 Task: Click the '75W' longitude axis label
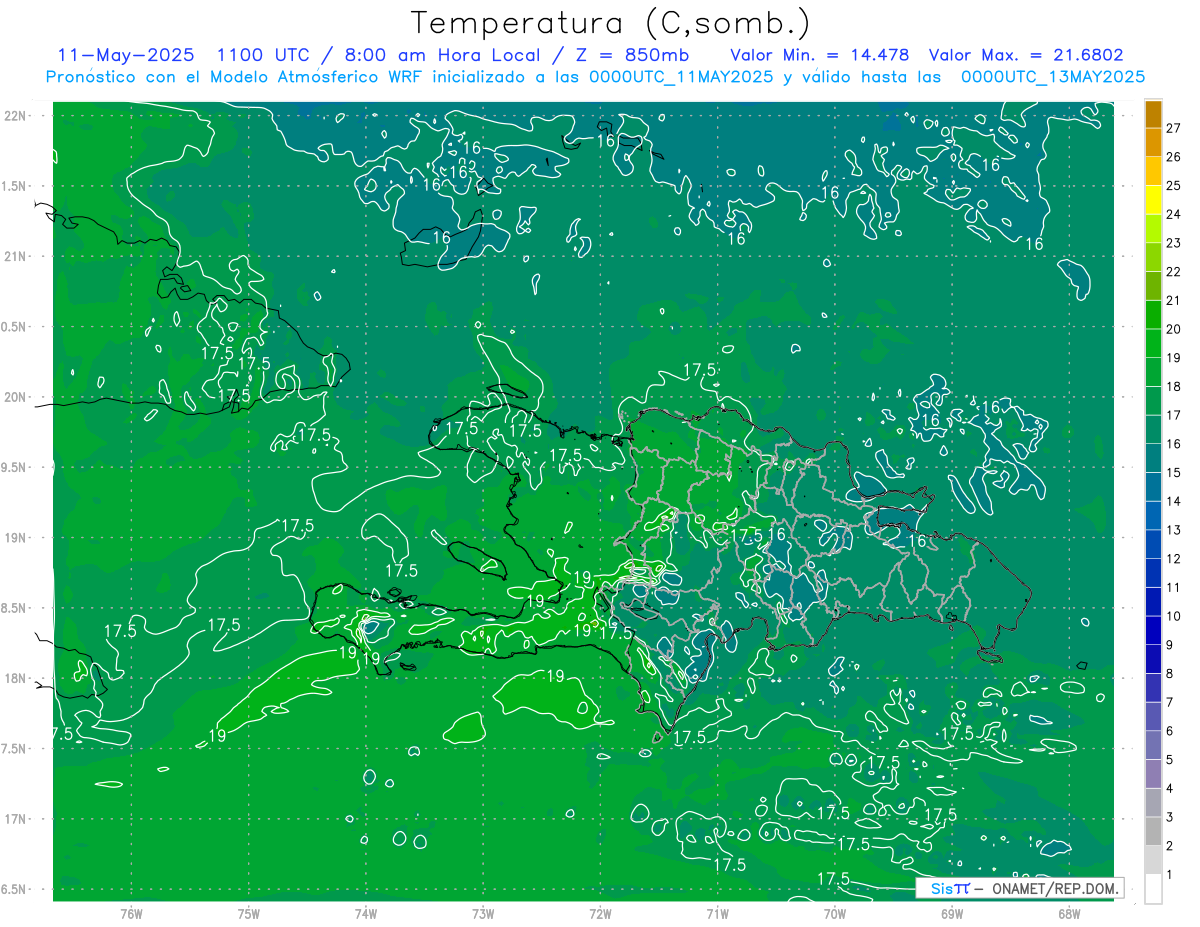[248, 913]
